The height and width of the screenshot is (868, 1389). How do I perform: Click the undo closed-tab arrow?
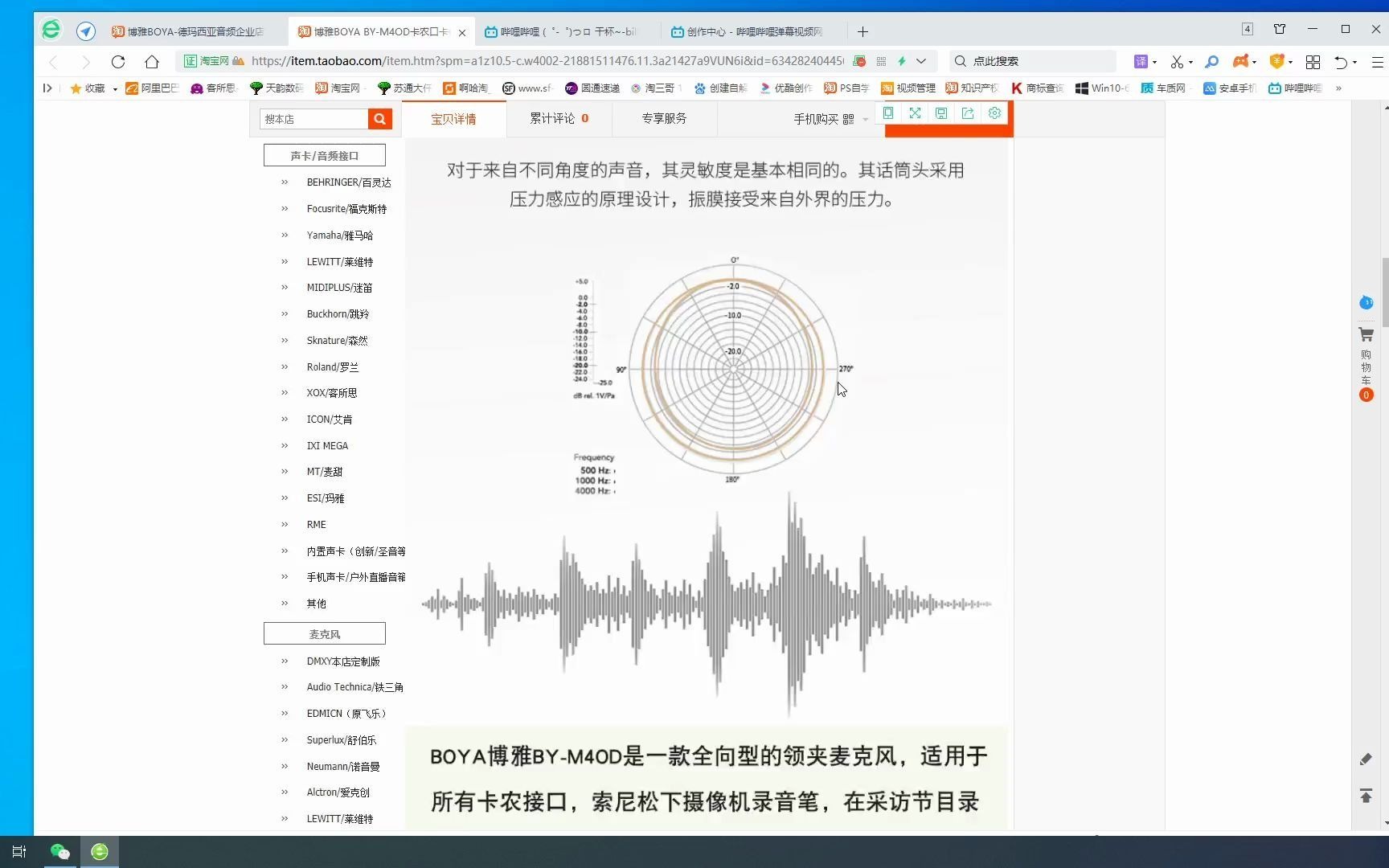(1341, 61)
